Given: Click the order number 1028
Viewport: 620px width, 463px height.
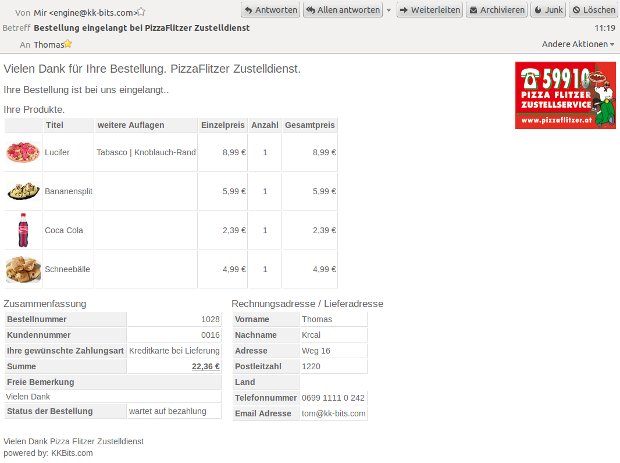Looking at the screenshot, I should (210, 319).
